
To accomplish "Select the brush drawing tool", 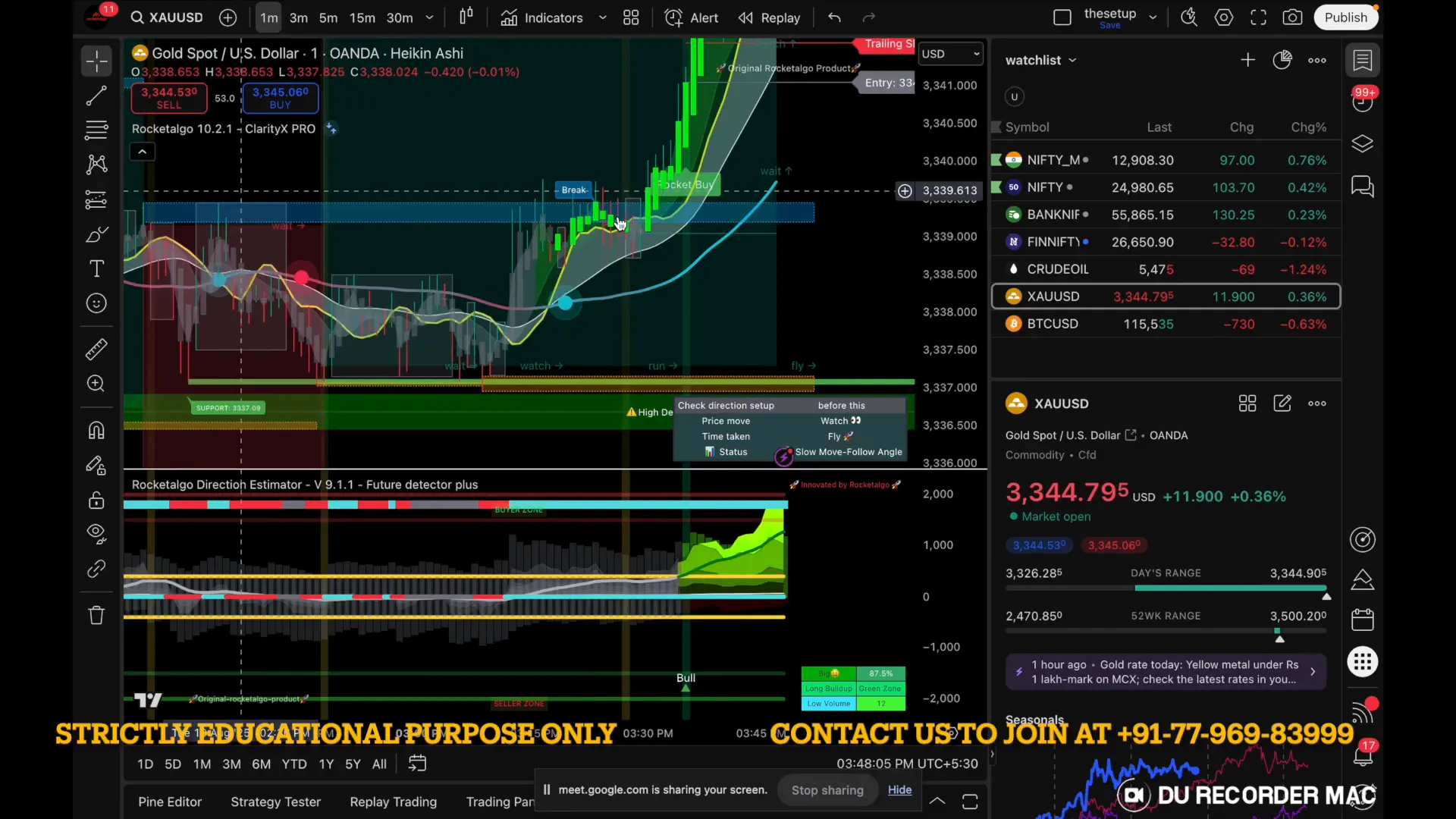I will (96, 234).
